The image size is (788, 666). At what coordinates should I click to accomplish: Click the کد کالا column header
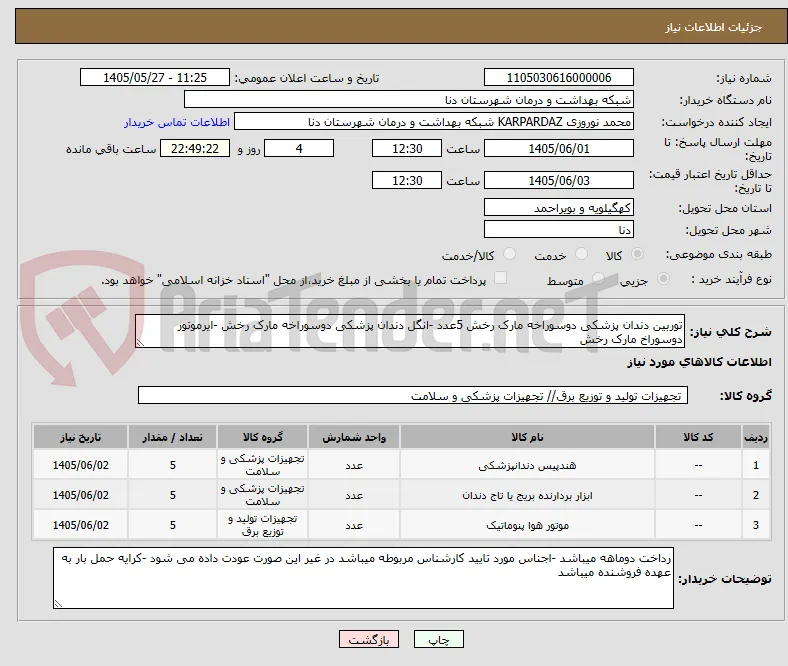click(x=698, y=437)
